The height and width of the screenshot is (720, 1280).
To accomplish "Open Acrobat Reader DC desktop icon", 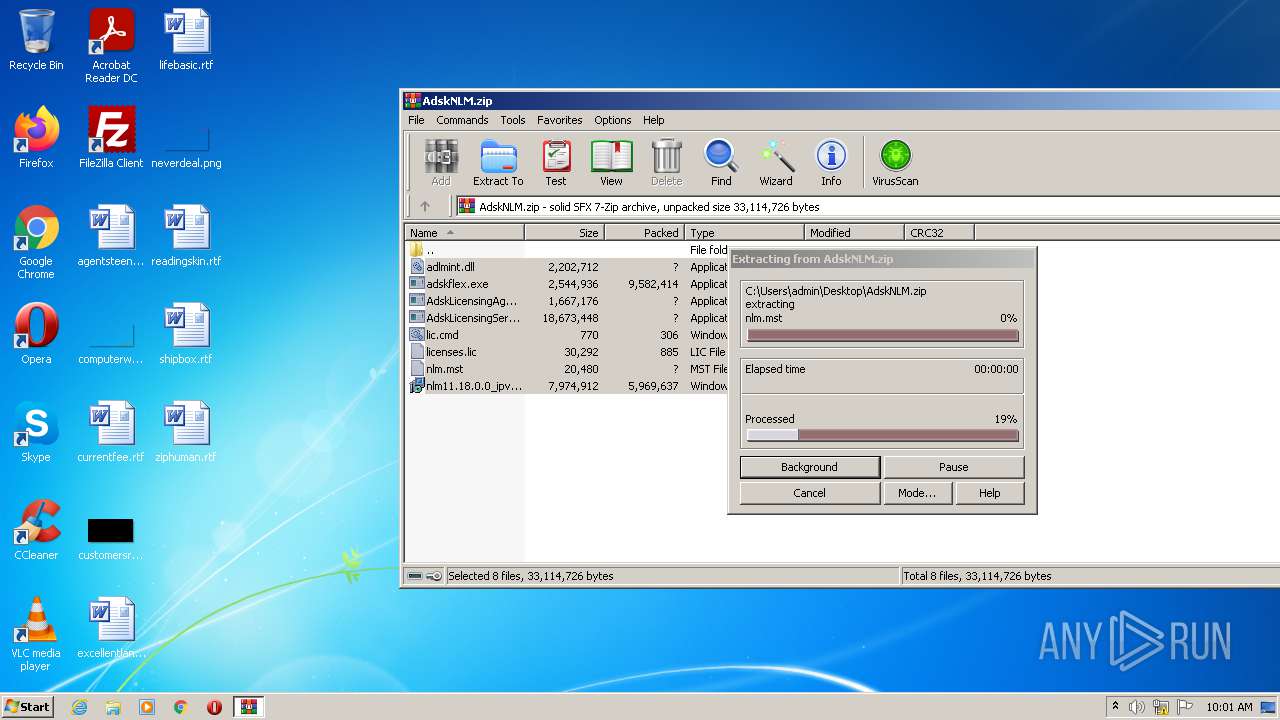I will point(111,46).
